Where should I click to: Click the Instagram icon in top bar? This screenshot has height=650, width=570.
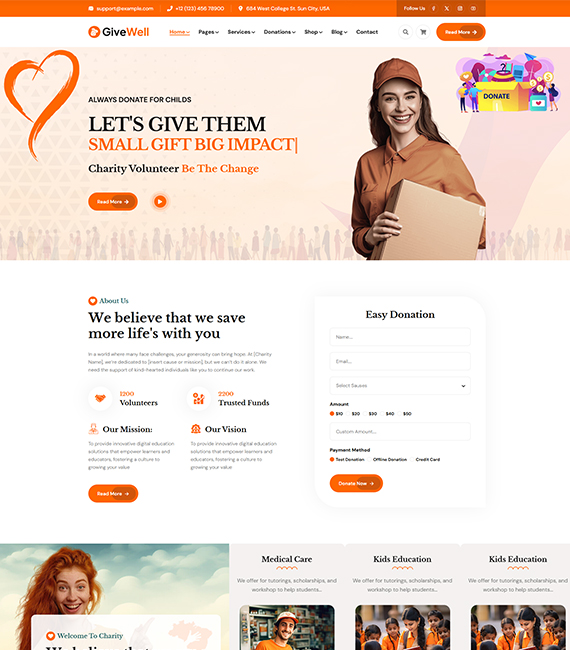pyautogui.click(x=460, y=8)
